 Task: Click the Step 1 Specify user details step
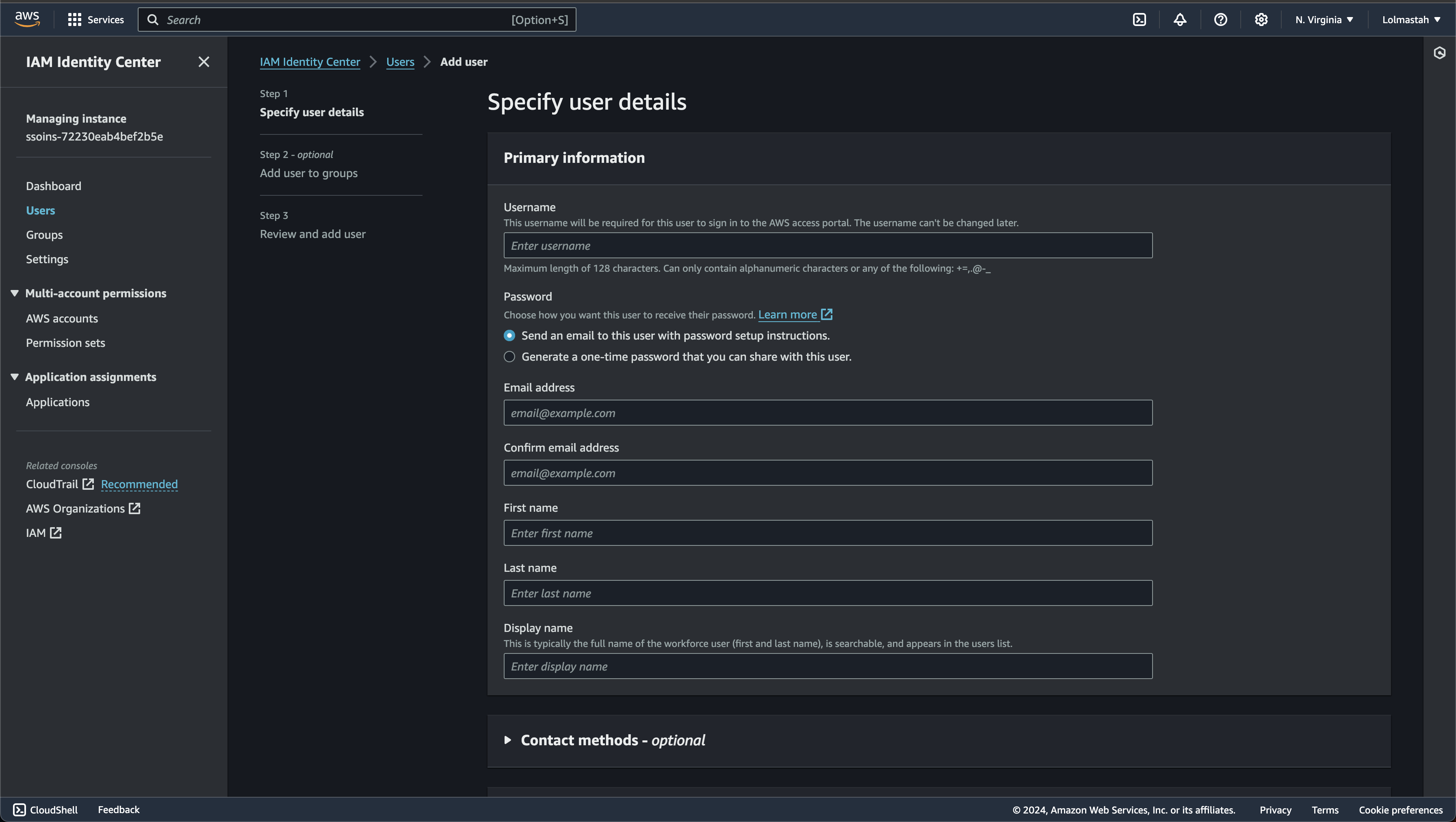click(312, 112)
